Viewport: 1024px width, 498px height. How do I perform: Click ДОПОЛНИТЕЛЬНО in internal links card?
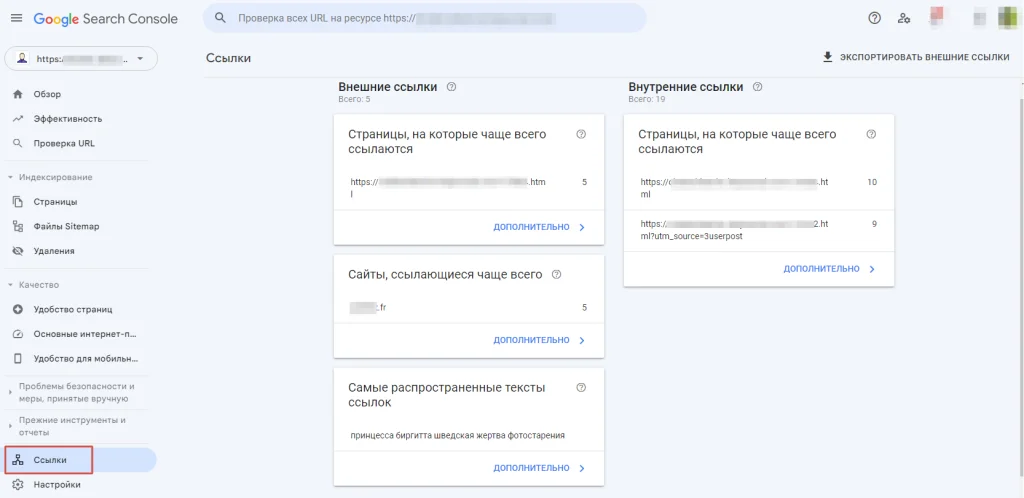click(822, 269)
